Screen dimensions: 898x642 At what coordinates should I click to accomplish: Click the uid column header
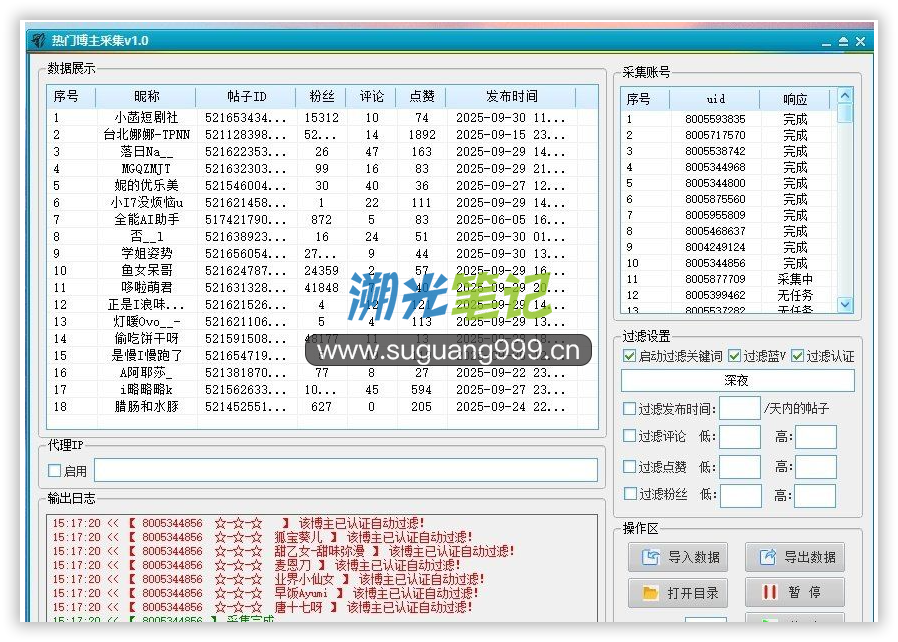tap(715, 99)
